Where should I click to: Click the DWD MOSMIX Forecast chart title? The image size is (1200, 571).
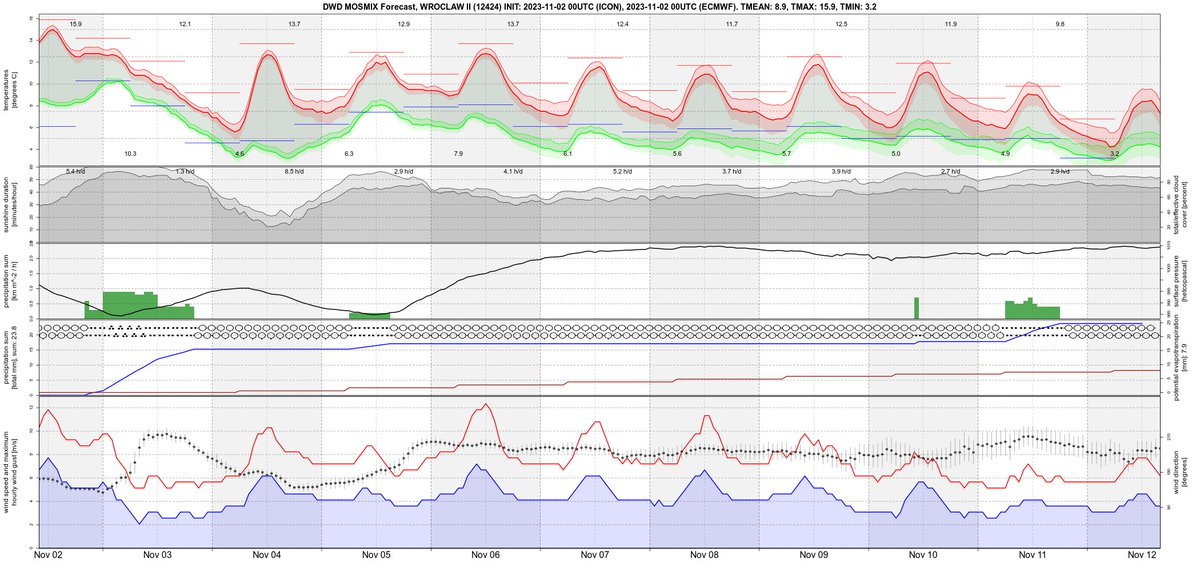point(599,6)
